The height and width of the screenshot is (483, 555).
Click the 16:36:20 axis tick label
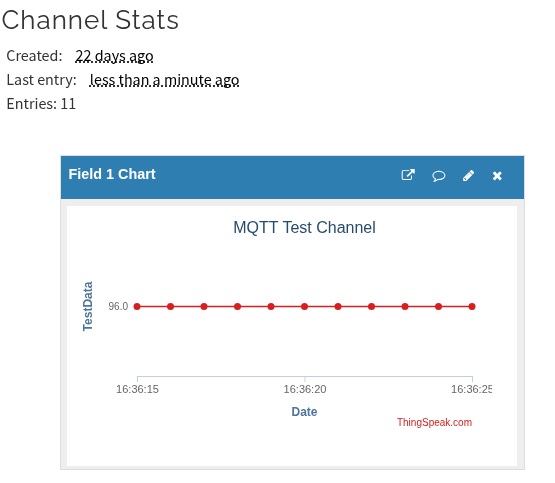[305, 389]
